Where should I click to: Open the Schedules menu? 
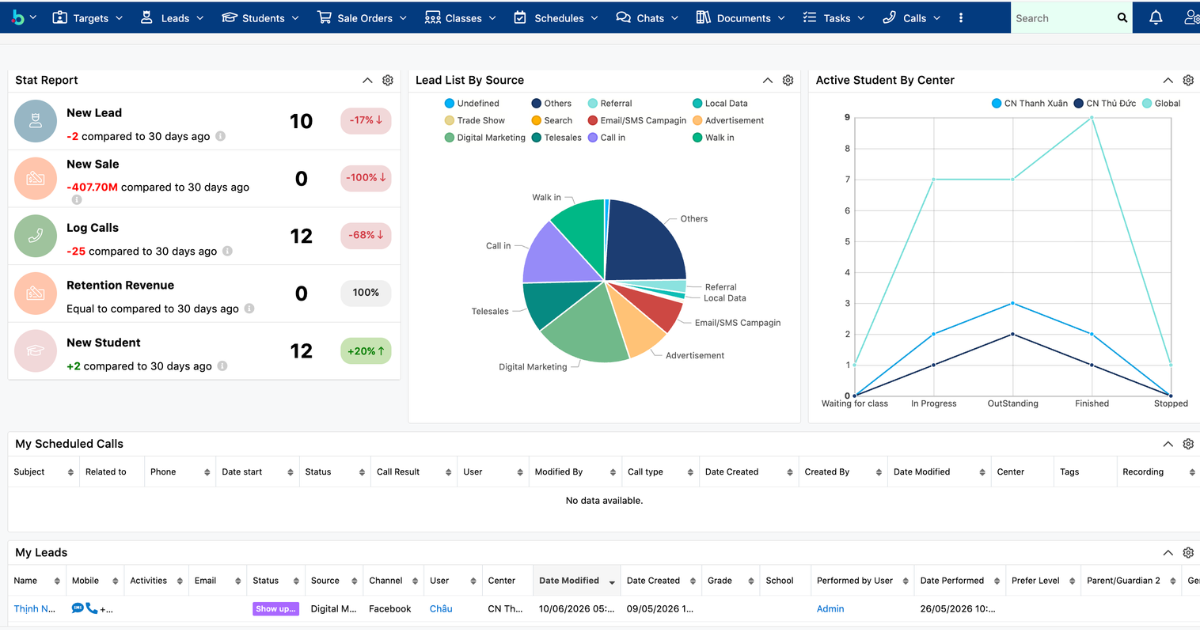point(556,18)
